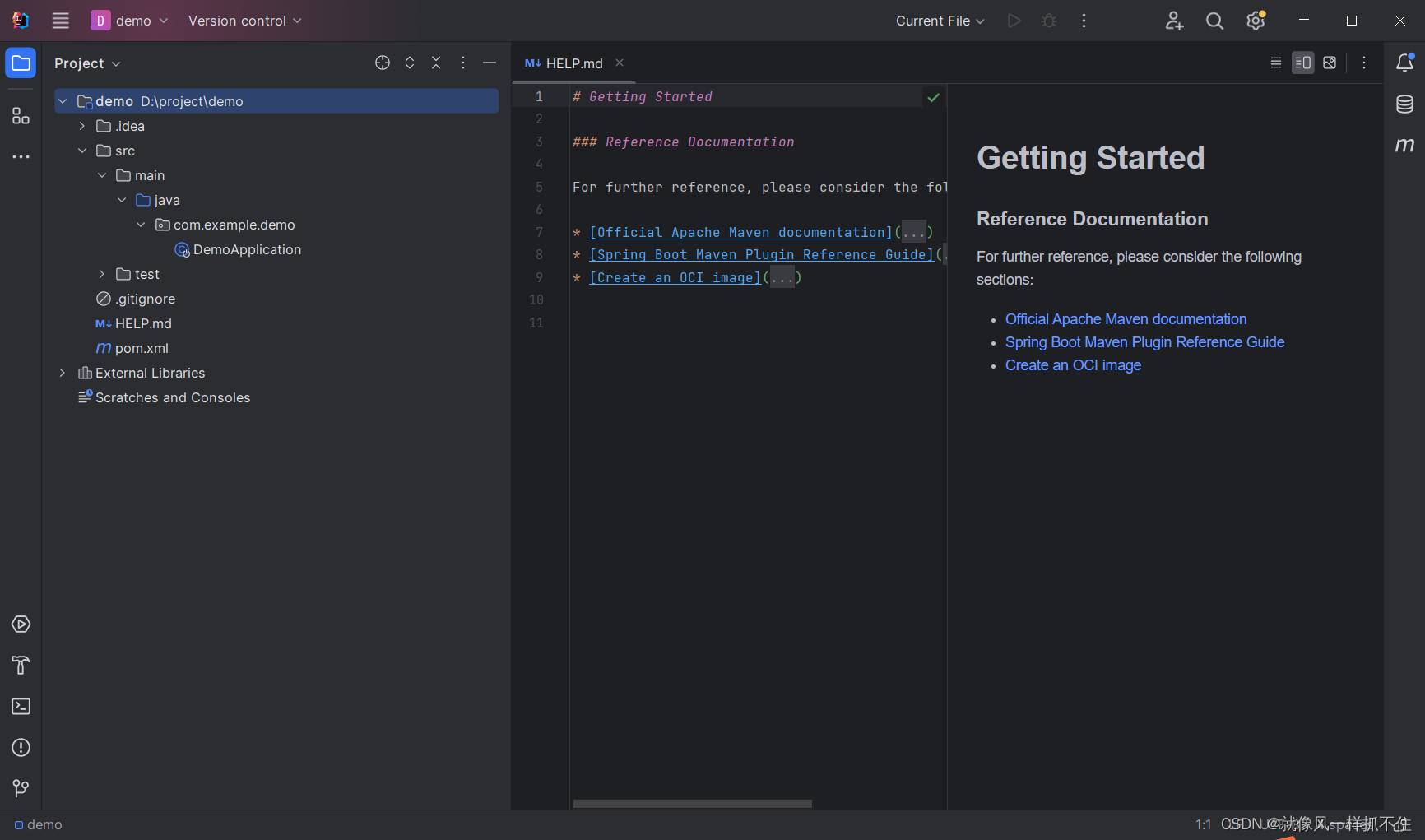The image size is (1425, 840).
Task: Switch to editor-only view
Action: click(x=1276, y=63)
